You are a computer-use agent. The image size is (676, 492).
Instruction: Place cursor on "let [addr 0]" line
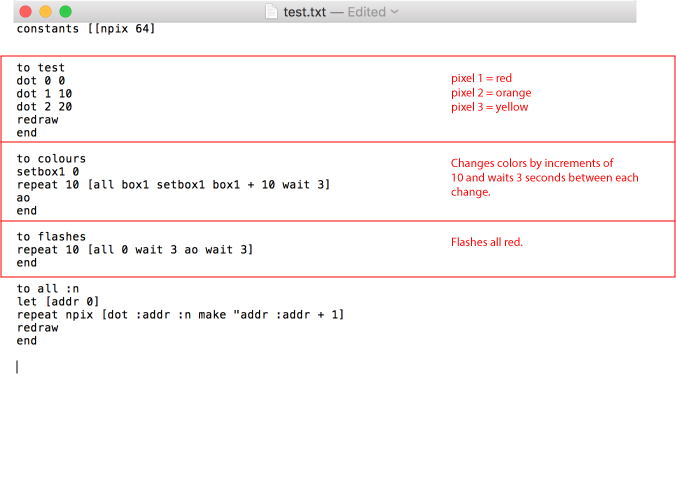[x=57, y=302]
